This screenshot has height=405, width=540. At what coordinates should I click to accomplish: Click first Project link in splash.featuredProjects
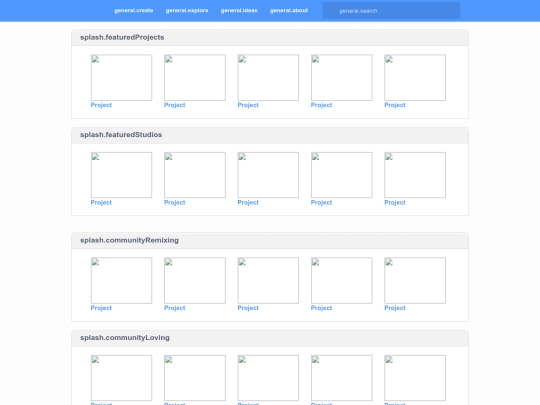pyautogui.click(x=101, y=105)
